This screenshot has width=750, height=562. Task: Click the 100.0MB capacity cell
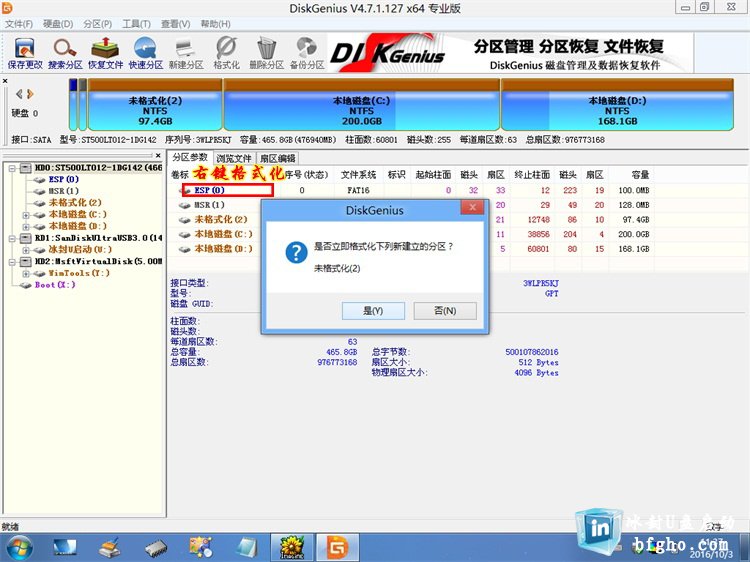tap(634, 190)
